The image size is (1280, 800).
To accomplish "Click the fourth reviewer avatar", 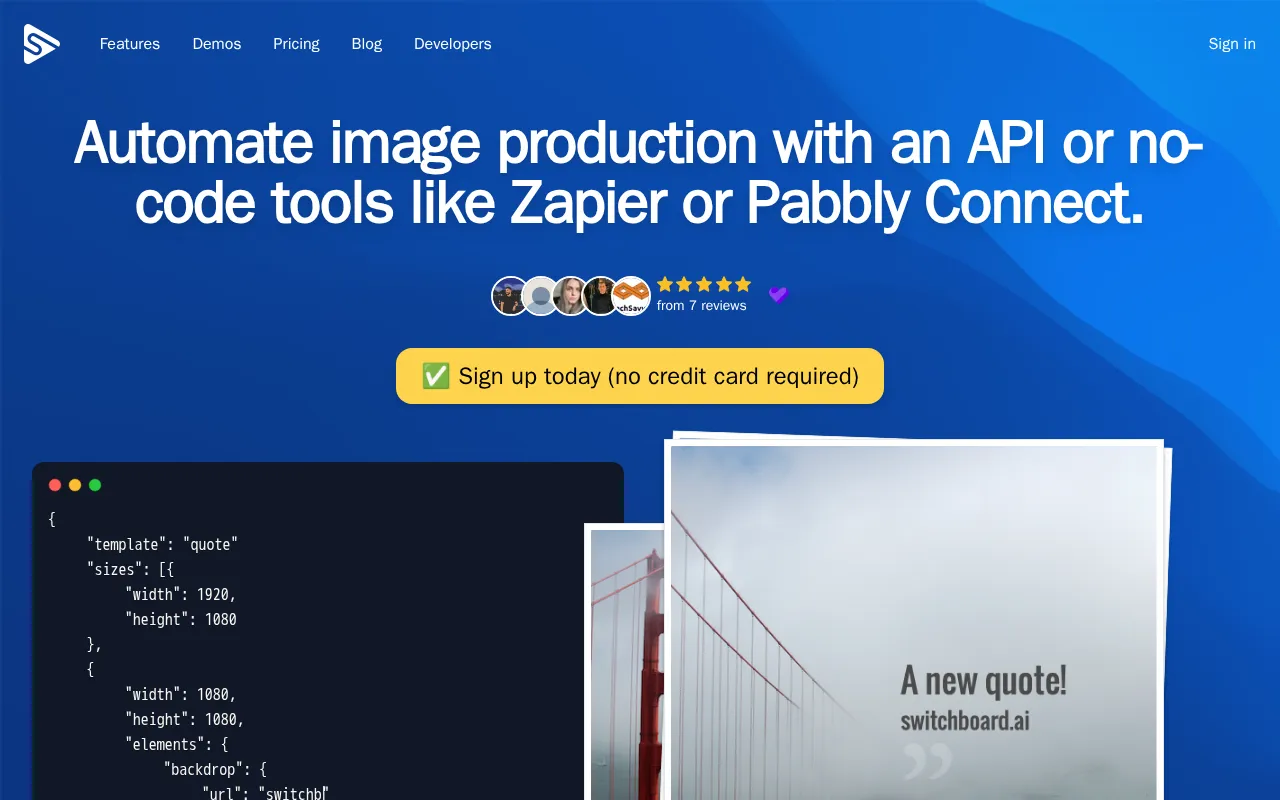I will (600, 296).
